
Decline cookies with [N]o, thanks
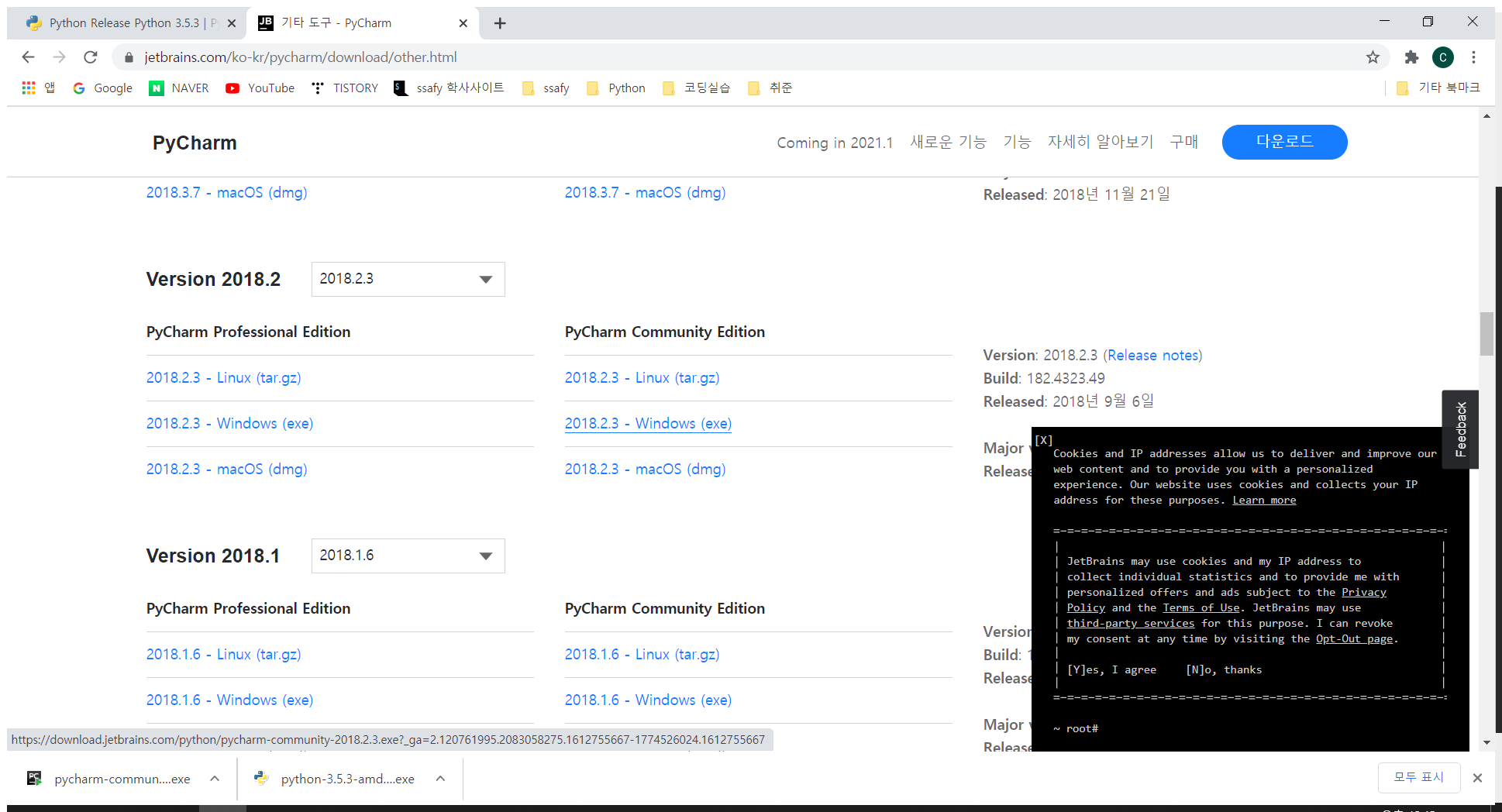[1224, 669]
